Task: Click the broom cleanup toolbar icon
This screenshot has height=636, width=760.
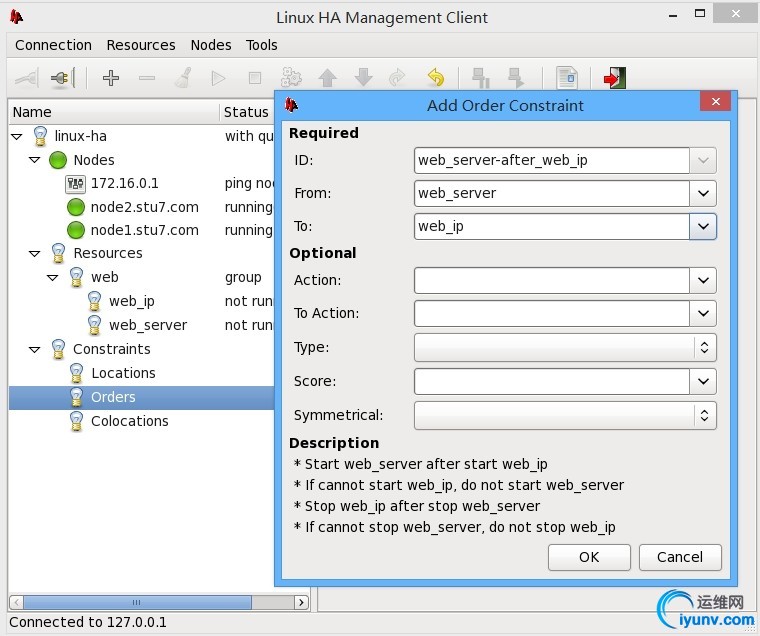Action: pyautogui.click(x=183, y=78)
